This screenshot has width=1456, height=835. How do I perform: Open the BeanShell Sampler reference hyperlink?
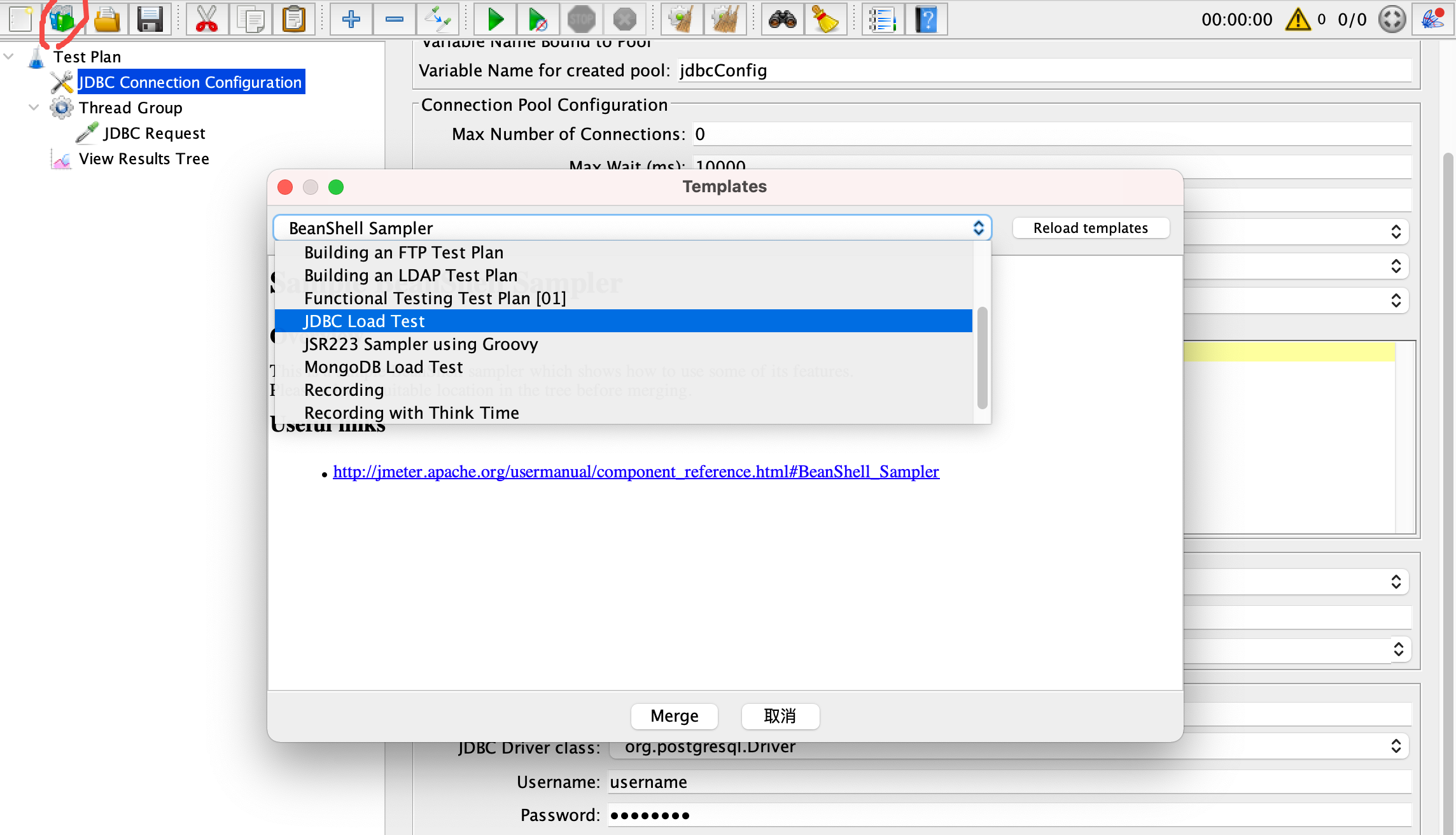click(636, 472)
